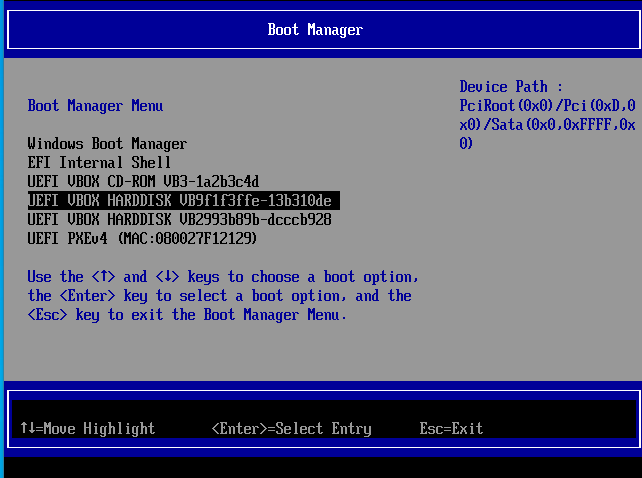642x478 pixels.
Task: Choose EFI Internal Shell boot option
Action: click(99, 163)
